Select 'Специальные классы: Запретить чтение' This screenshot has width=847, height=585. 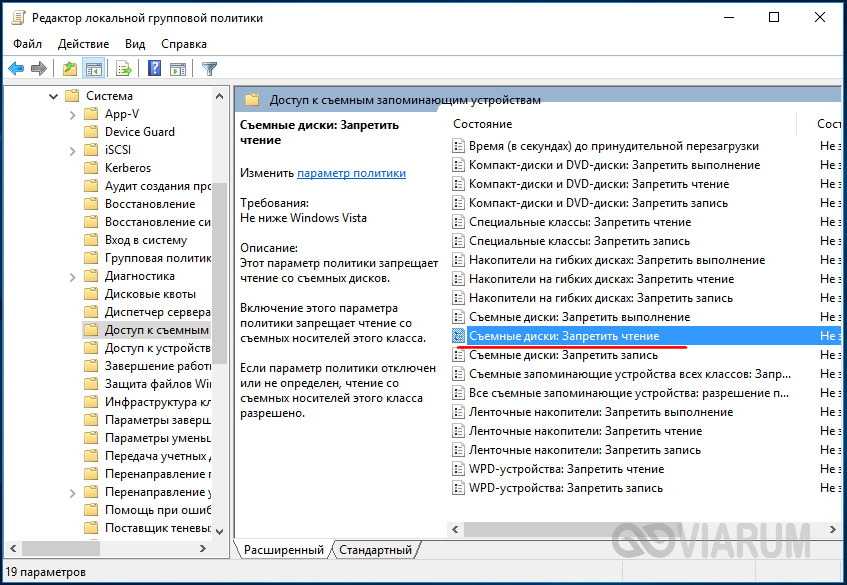[580, 222]
